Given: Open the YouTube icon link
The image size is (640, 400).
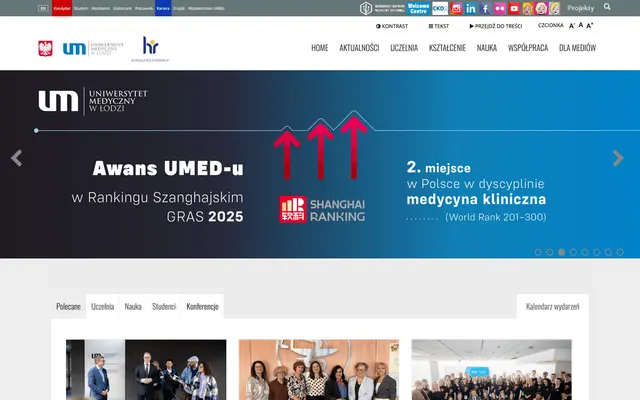Looking at the screenshot, I should (x=514, y=8).
